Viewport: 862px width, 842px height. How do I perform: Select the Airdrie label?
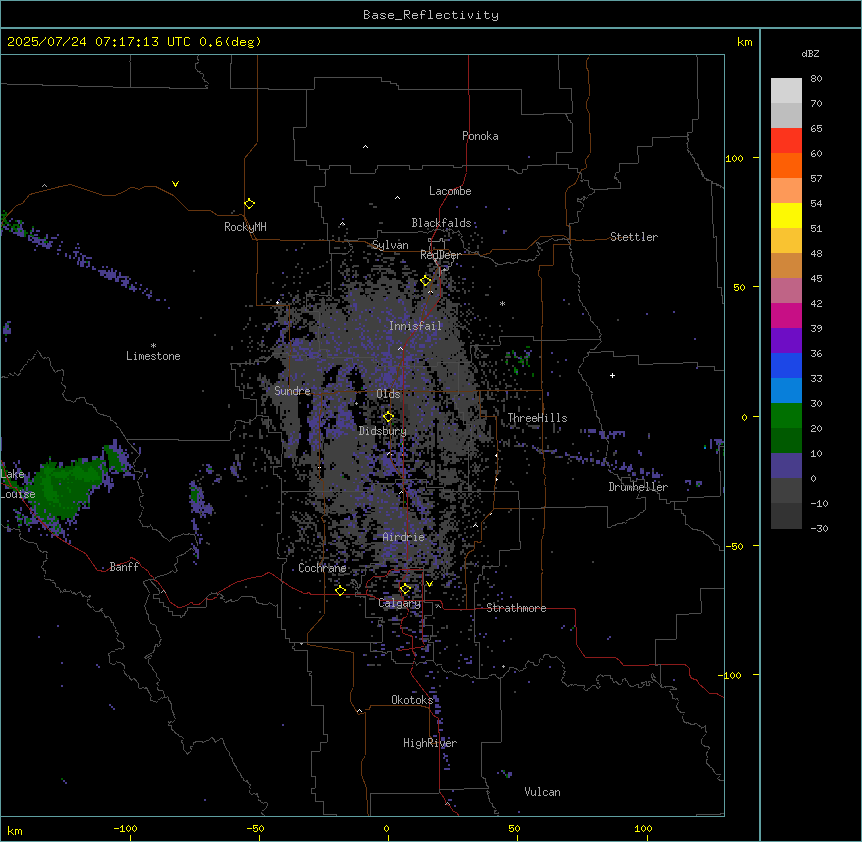pyautogui.click(x=404, y=537)
